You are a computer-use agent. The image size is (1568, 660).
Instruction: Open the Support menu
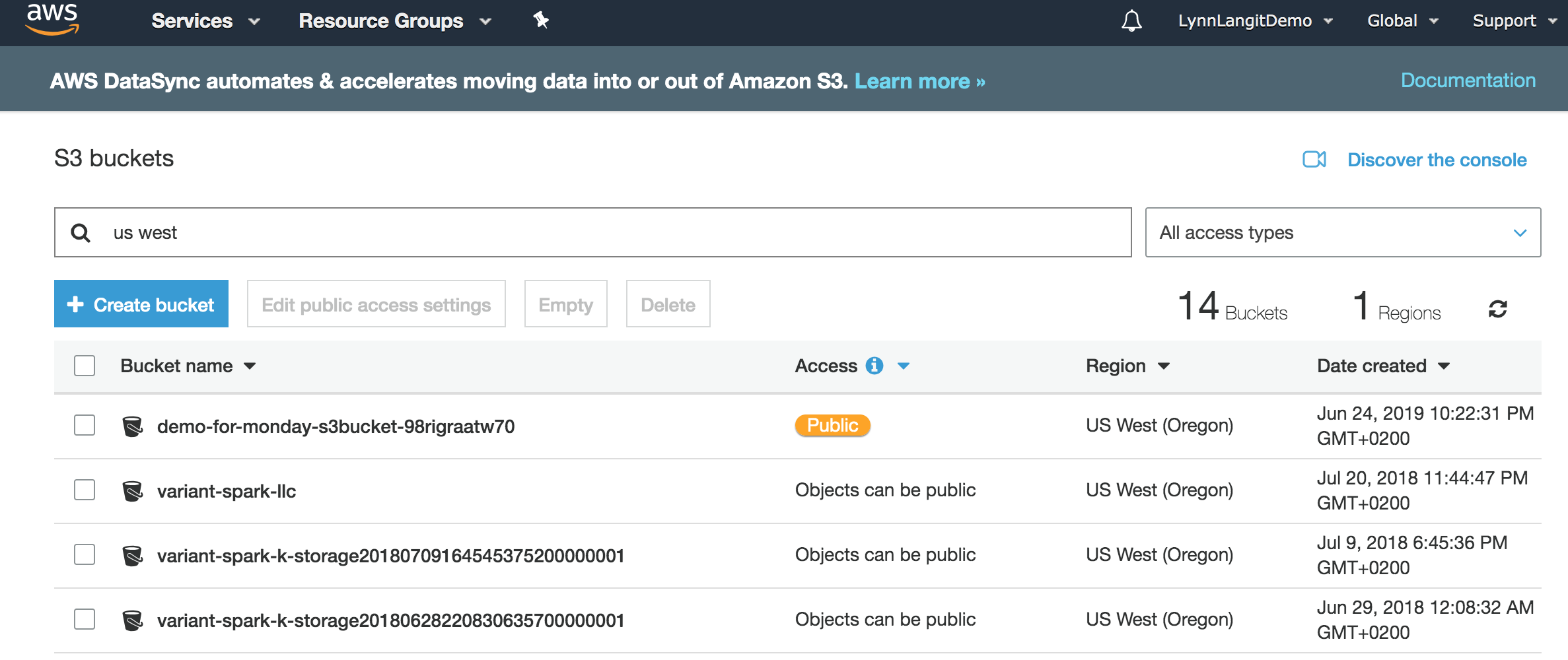click(x=1515, y=21)
